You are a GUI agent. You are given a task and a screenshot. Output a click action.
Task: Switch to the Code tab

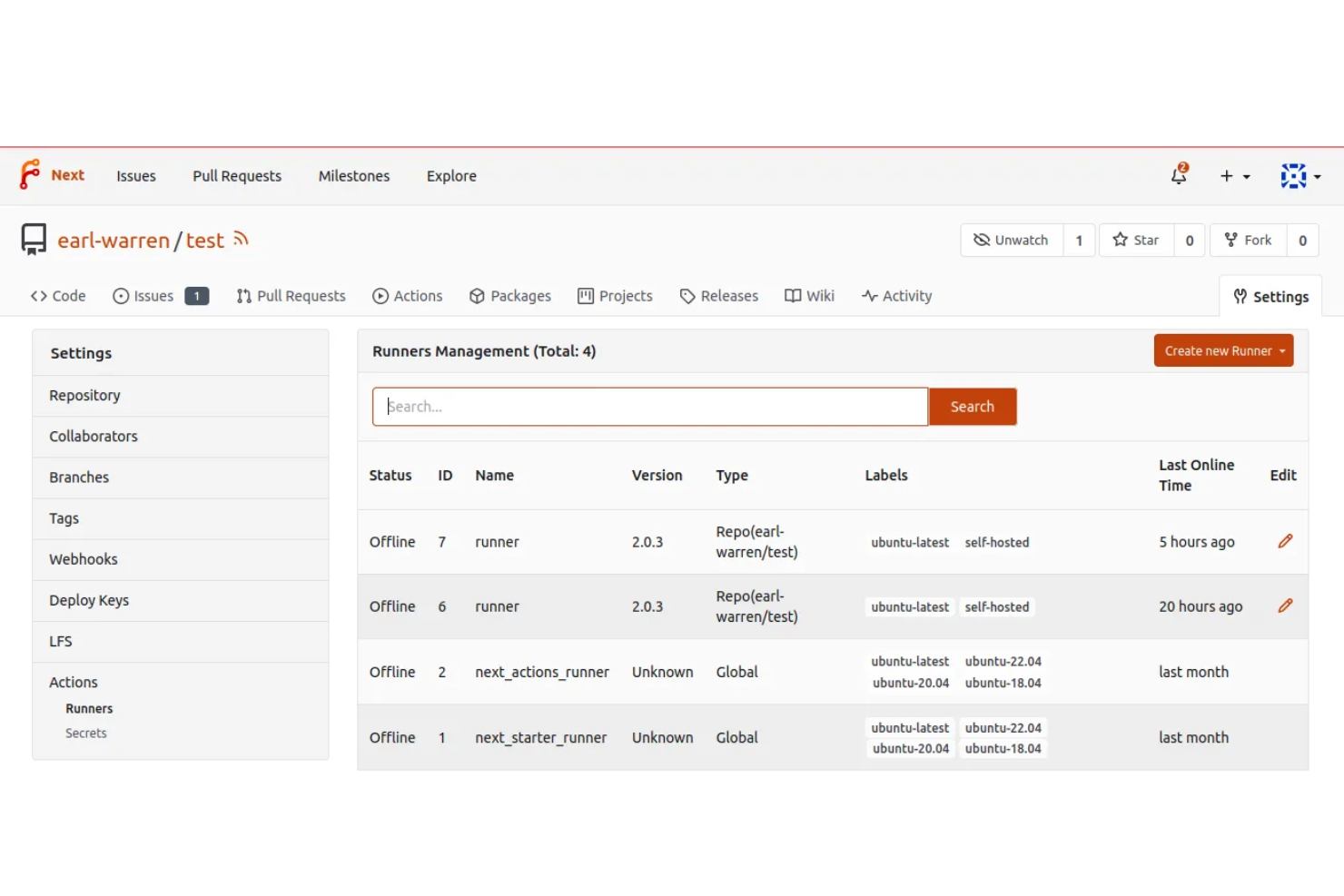point(58,296)
